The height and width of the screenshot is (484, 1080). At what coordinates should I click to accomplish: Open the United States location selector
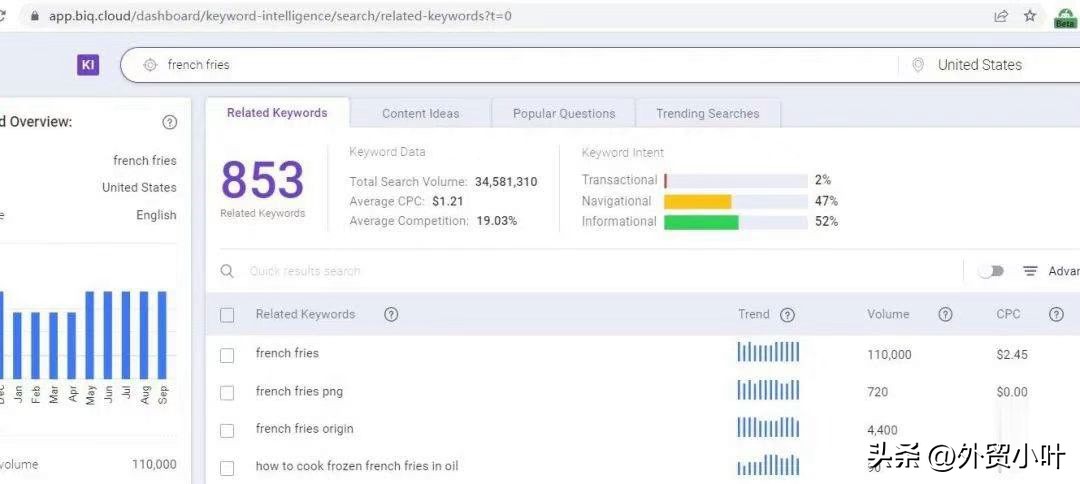click(978, 65)
